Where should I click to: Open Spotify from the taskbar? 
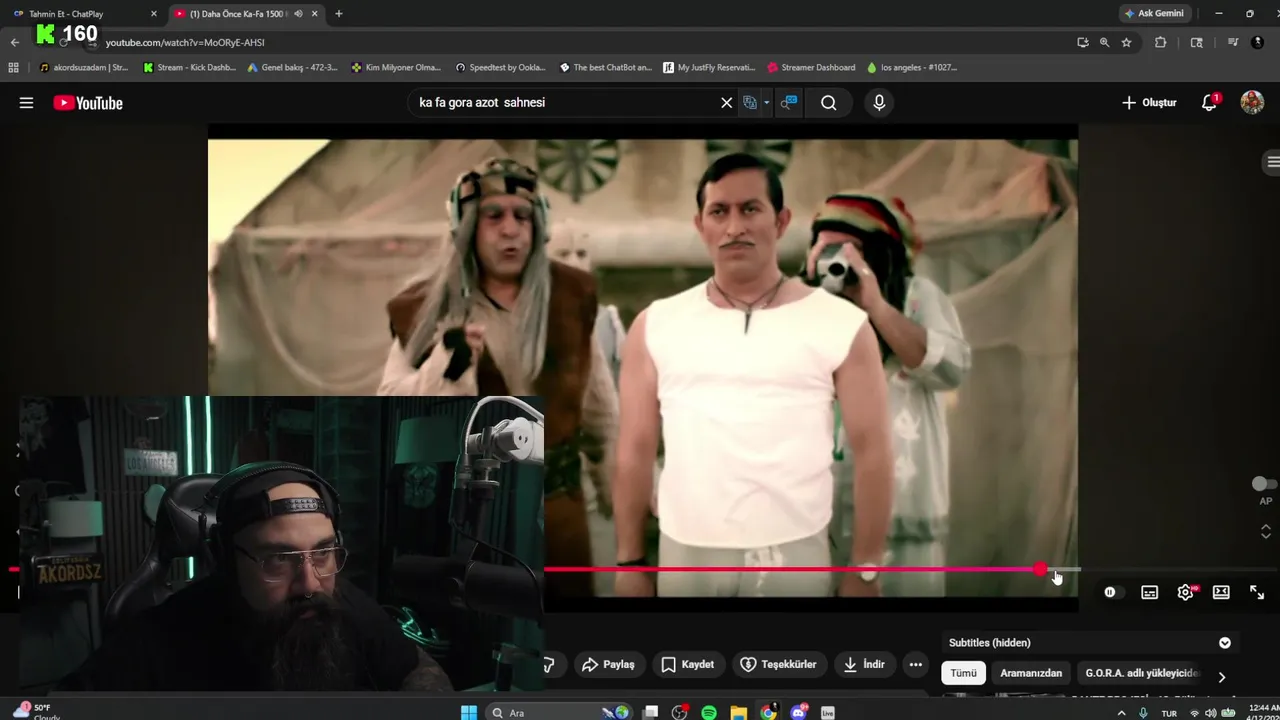click(709, 712)
